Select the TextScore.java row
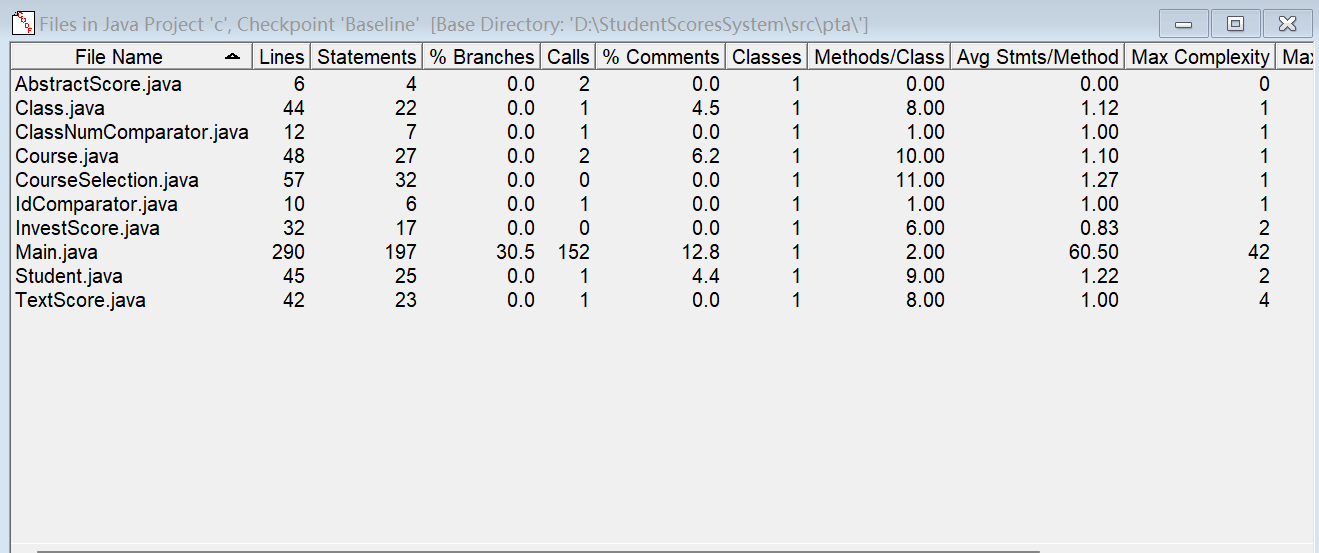Screen dimensions: 1319x553 click(x=80, y=300)
